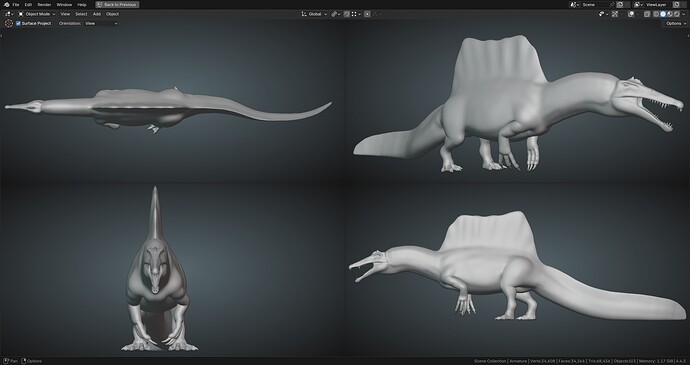Open the Render menu
Viewport: 690px width, 365px height.
(x=44, y=4)
